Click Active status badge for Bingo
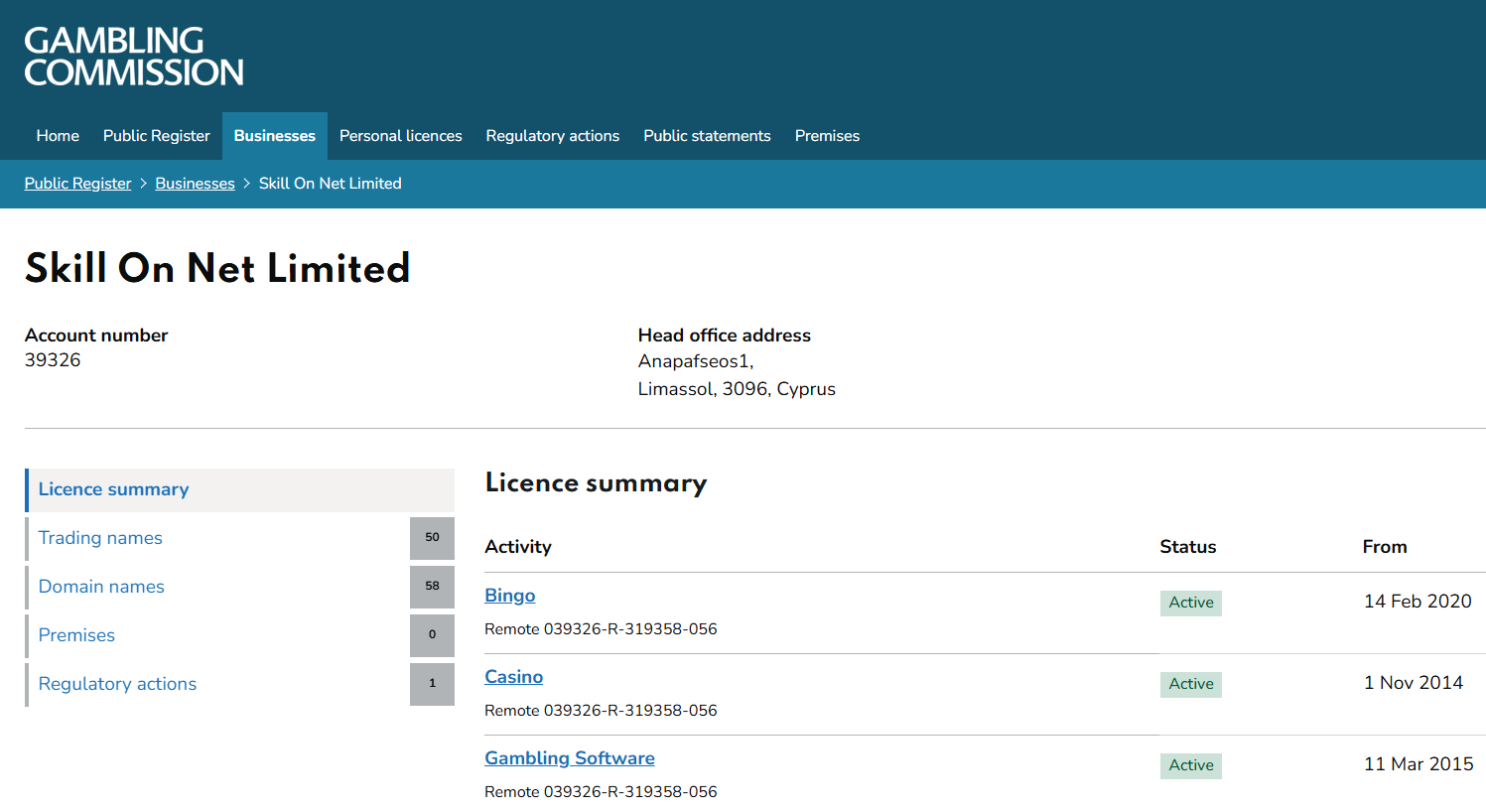The height and width of the screenshot is (812, 1486). click(x=1191, y=603)
